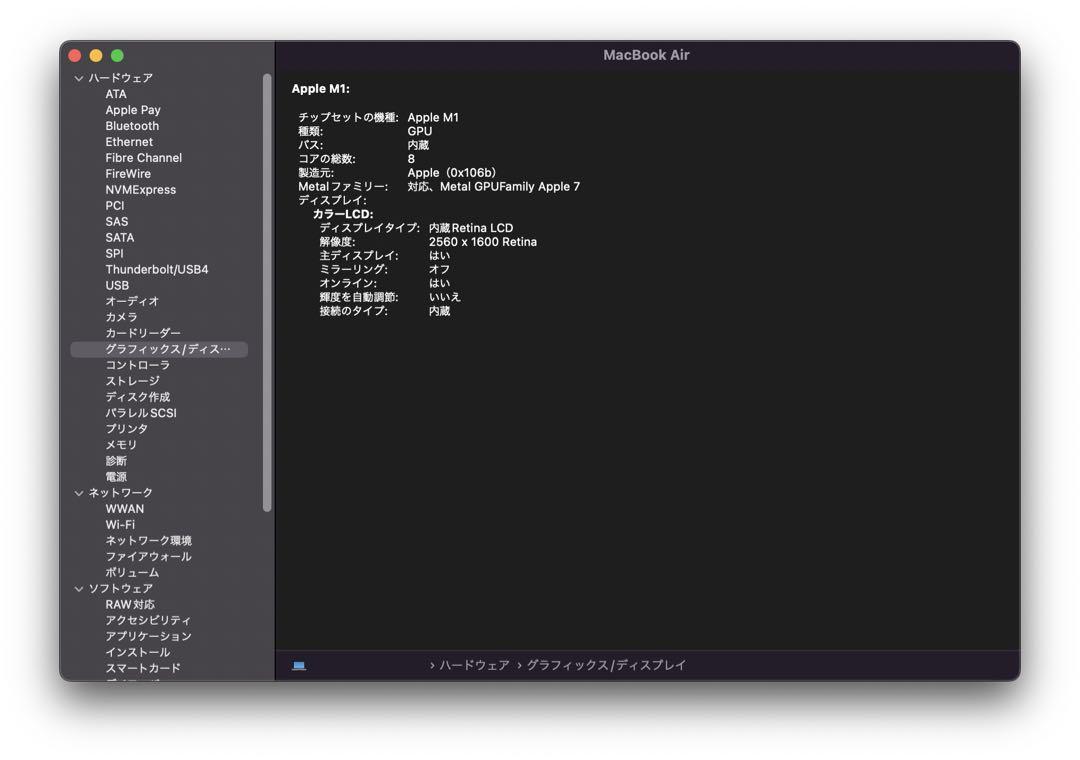
Task: Open FireWire details
Action: click(128, 174)
